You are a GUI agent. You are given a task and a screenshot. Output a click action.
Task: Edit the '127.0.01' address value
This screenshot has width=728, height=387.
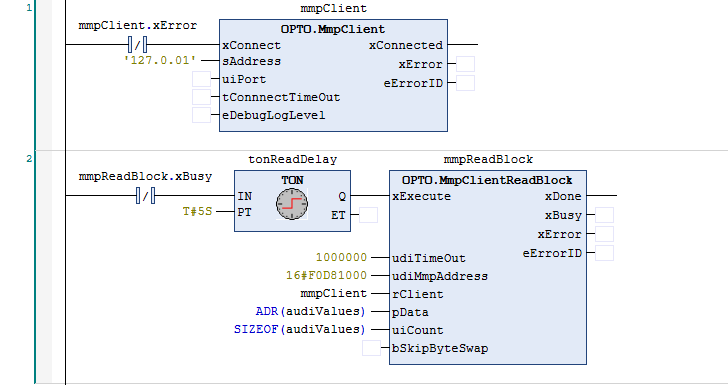(160, 60)
